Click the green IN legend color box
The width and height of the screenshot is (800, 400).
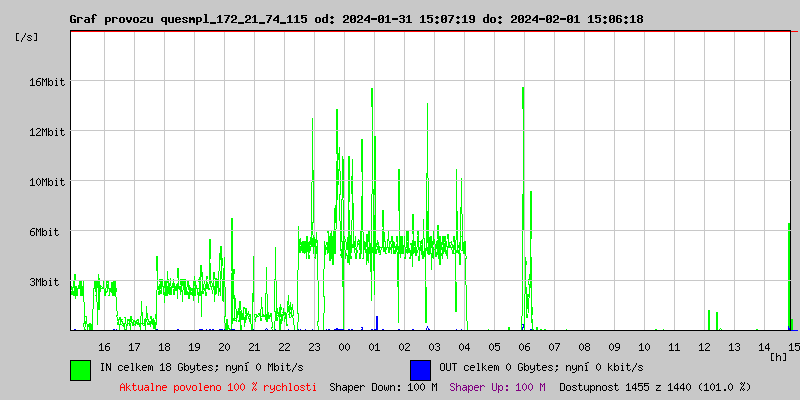tap(80, 369)
